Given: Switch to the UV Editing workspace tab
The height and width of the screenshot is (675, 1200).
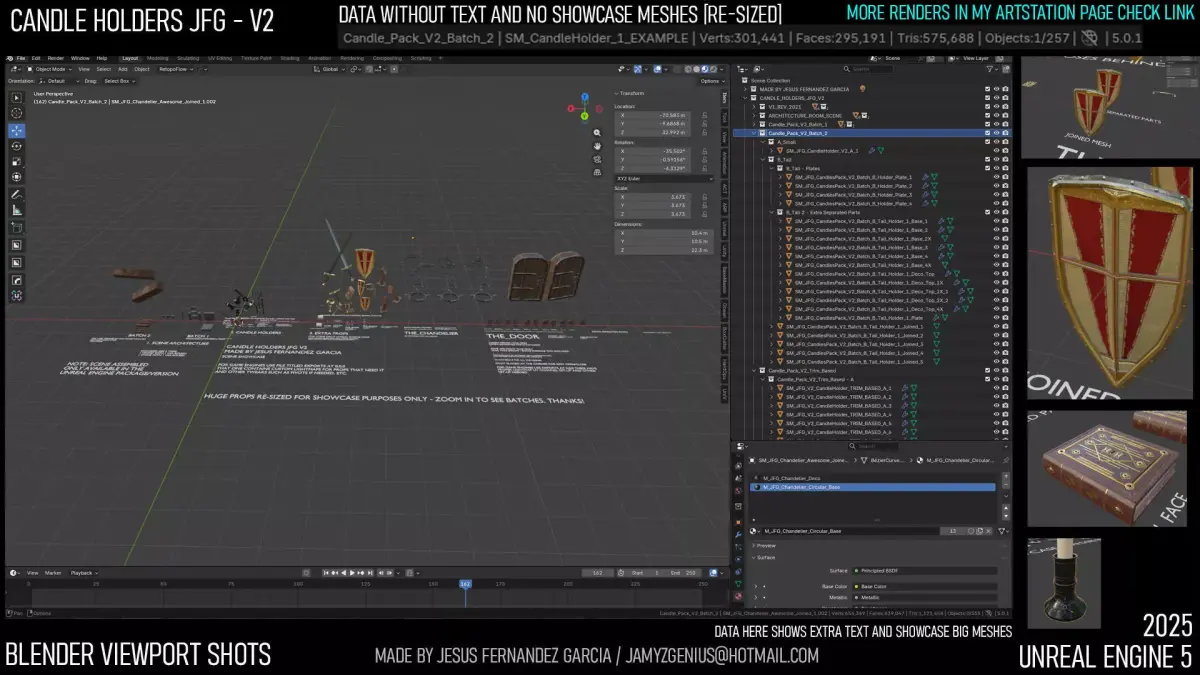Looking at the screenshot, I should [x=220, y=58].
